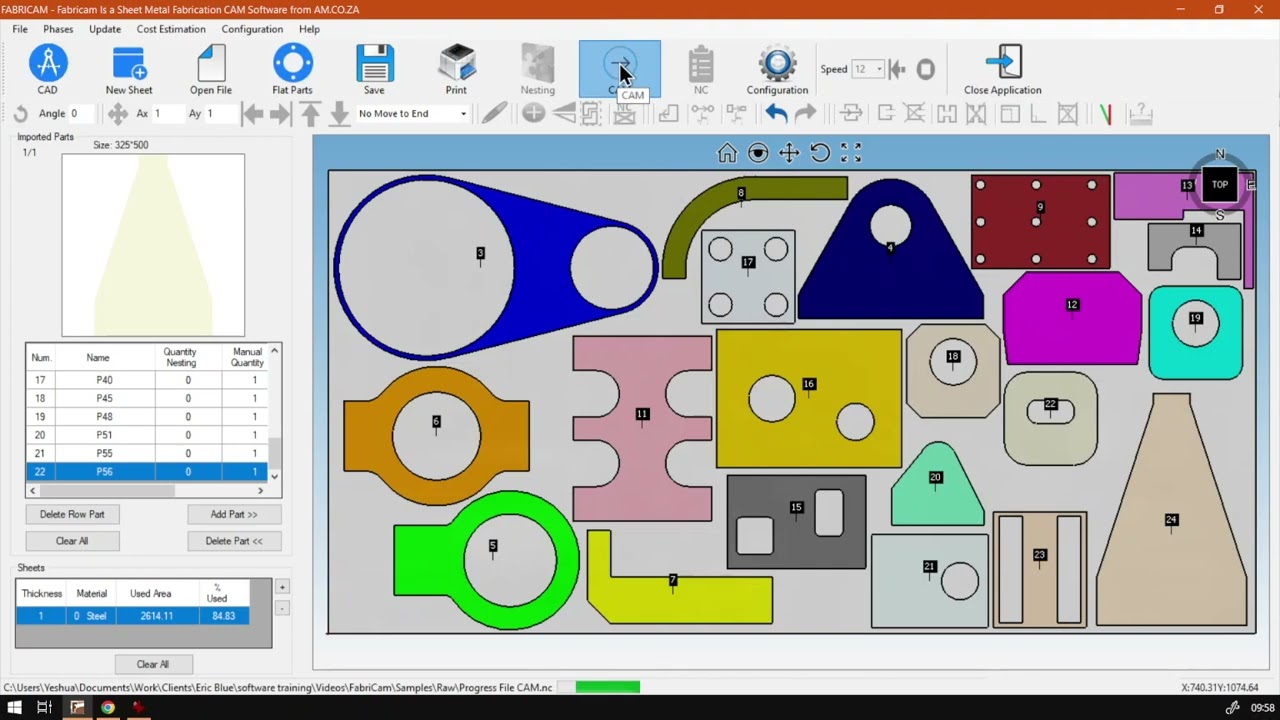Click the question-mark dimension icon
This screenshot has width=1280, height=720.
coord(1140,114)
